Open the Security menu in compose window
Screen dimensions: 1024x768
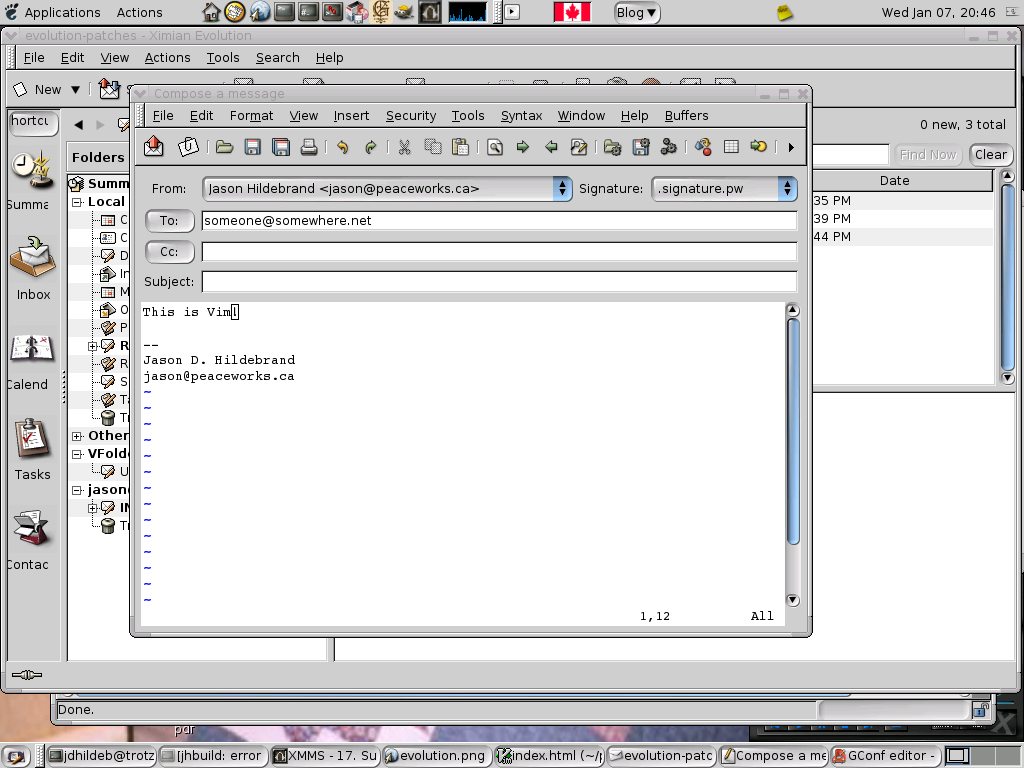pos(411,116)
